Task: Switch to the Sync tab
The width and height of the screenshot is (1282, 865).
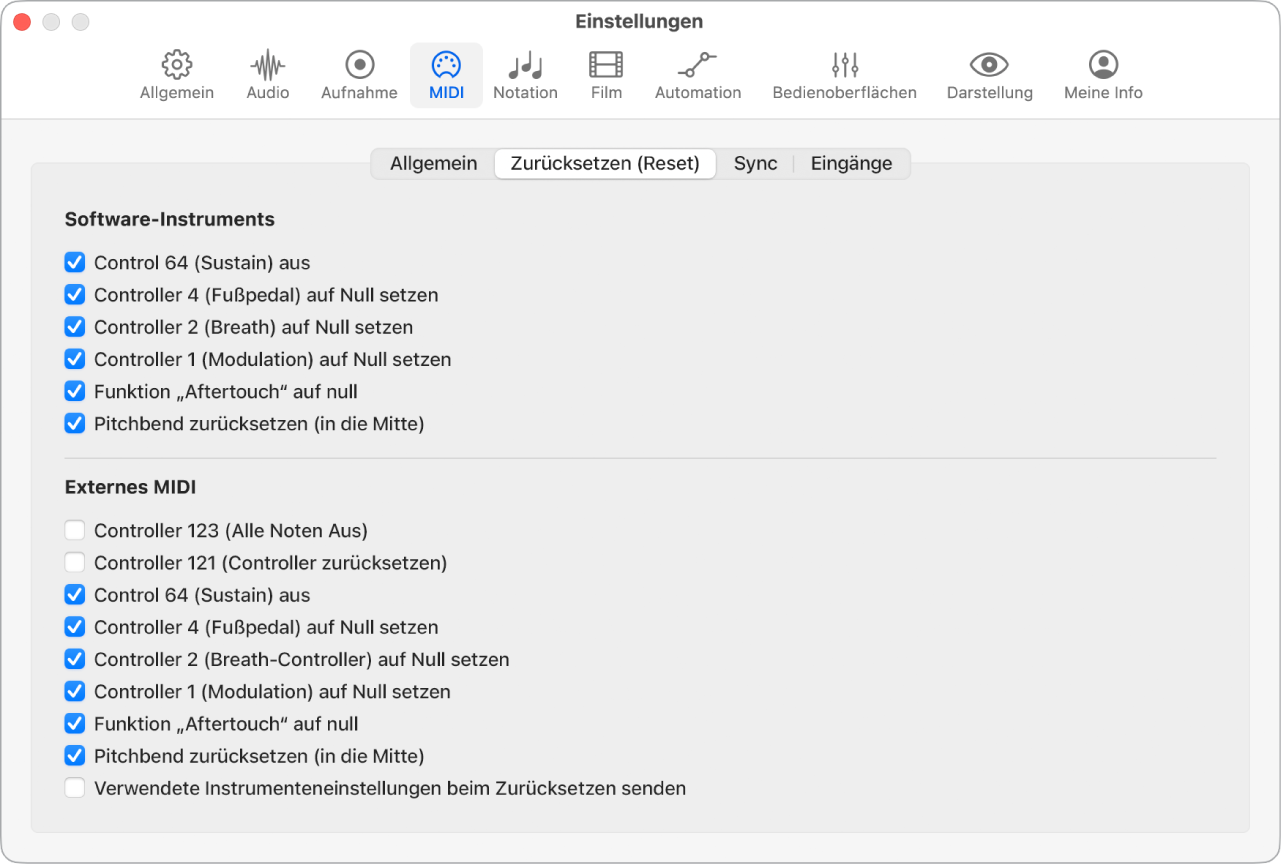Action: pyautogui.click(x=755, y=163)
